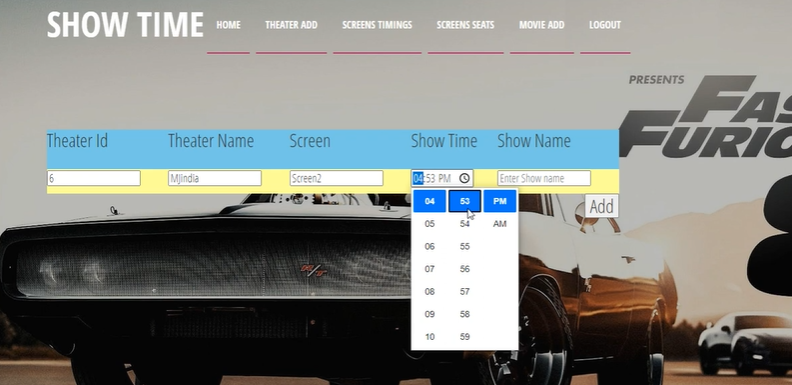Screen dimensions: 792x385
Task: Pick hour 10 in time picker
Action: click(x=429, y=337)
